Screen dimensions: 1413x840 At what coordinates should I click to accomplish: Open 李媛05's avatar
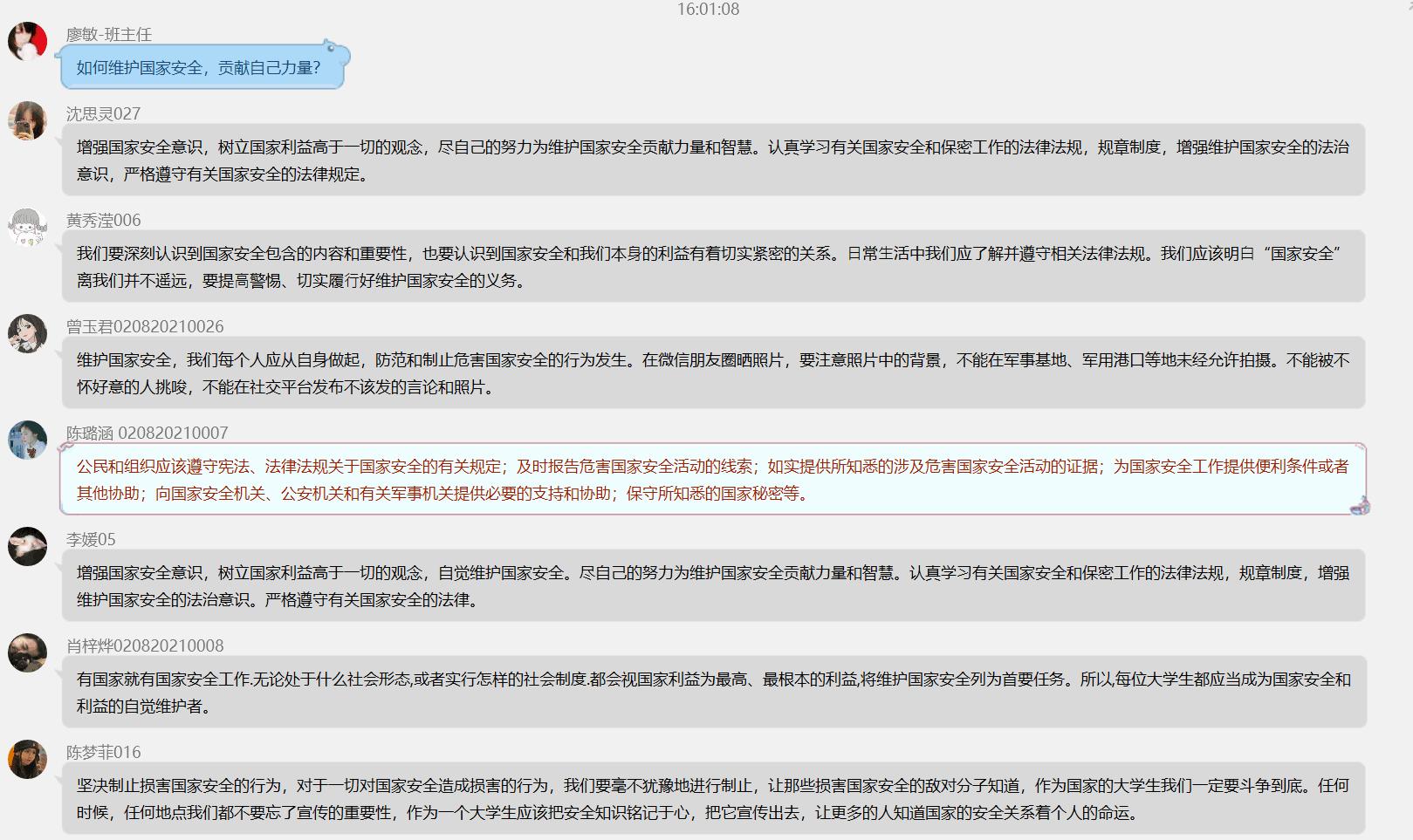point(27,546)
